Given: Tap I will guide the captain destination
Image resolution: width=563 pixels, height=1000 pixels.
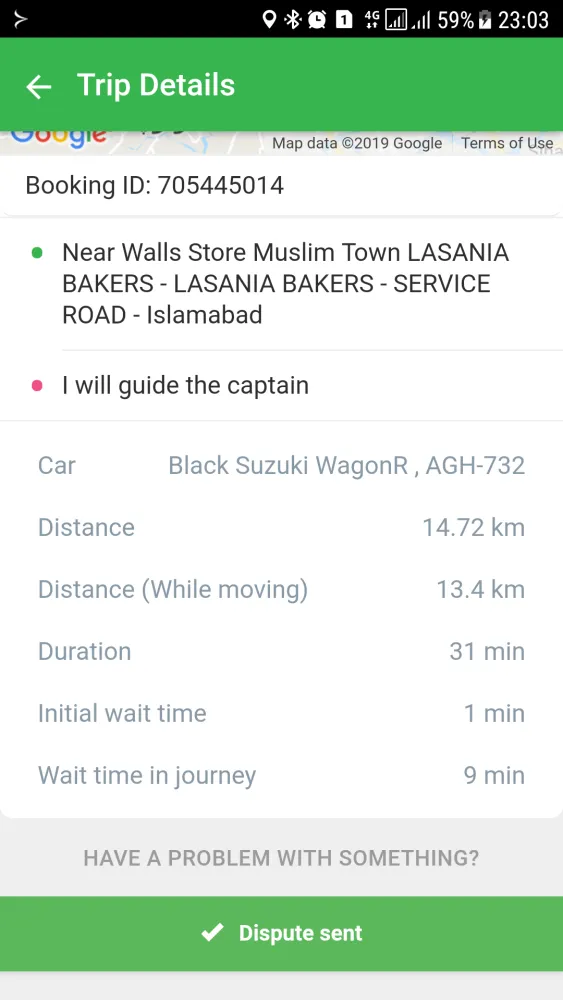Looking at the screenshot, I should pyautogui.click(x=186, y=385).
